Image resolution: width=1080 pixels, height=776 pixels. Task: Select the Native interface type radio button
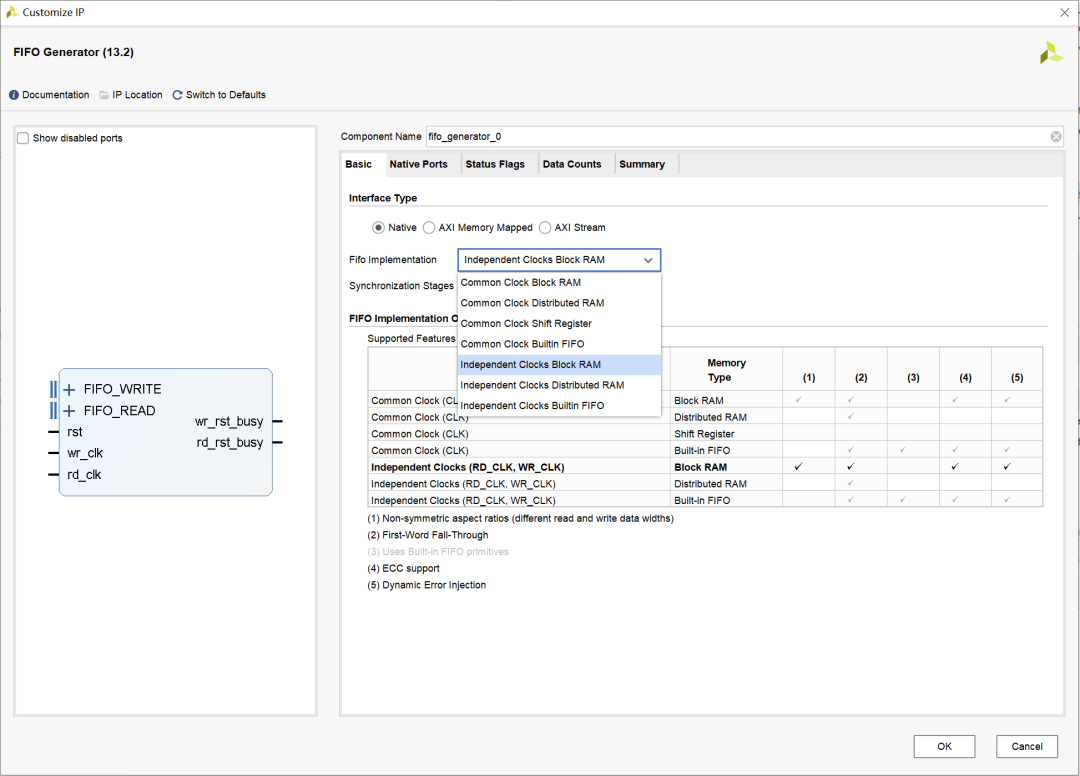(378, 227)
